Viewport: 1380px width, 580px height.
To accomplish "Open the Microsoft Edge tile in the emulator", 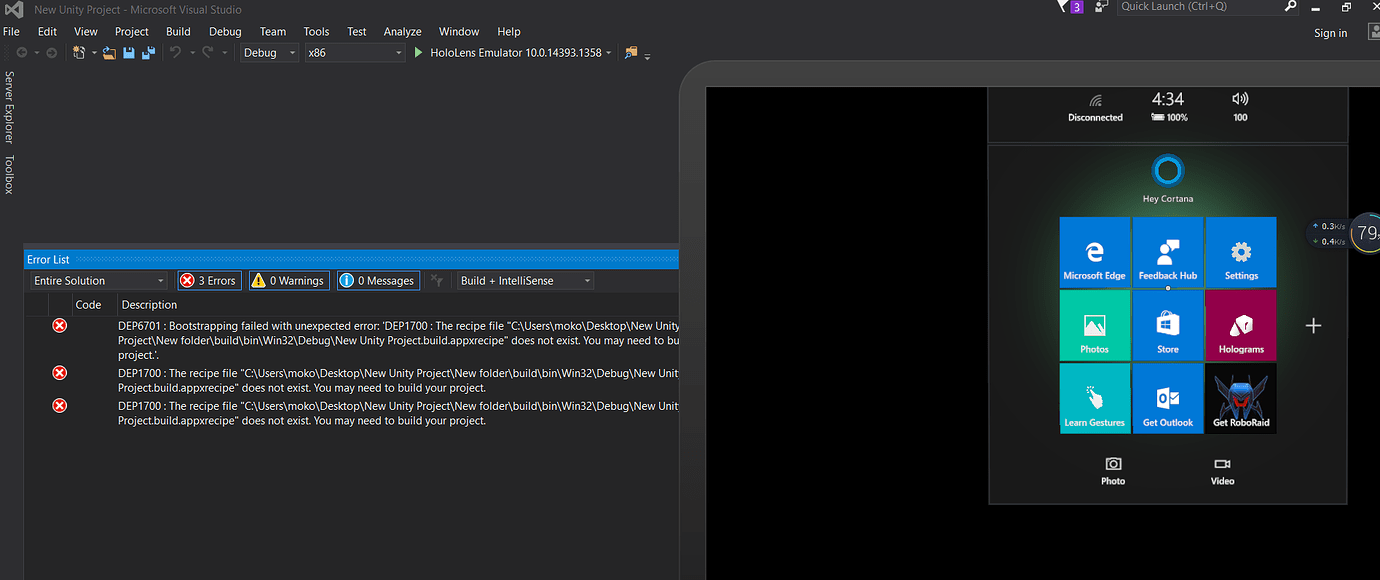I will click(1094, 251).
